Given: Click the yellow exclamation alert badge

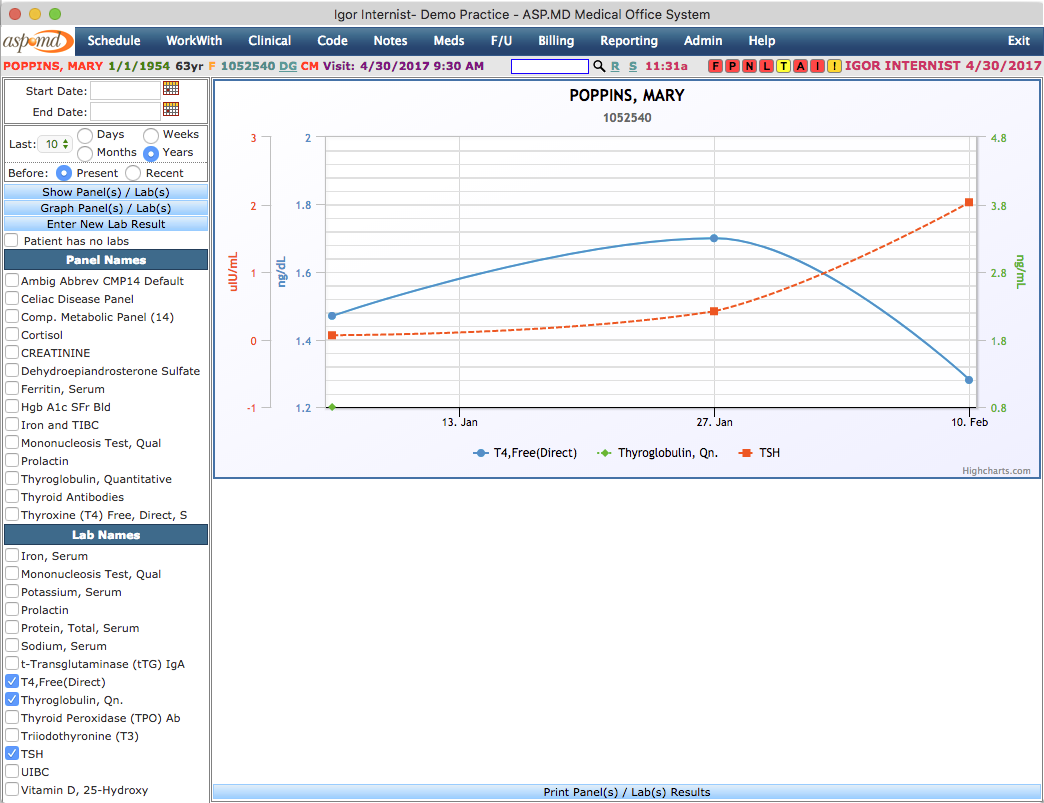Looking at the screenshot, I should click(834, 67).
